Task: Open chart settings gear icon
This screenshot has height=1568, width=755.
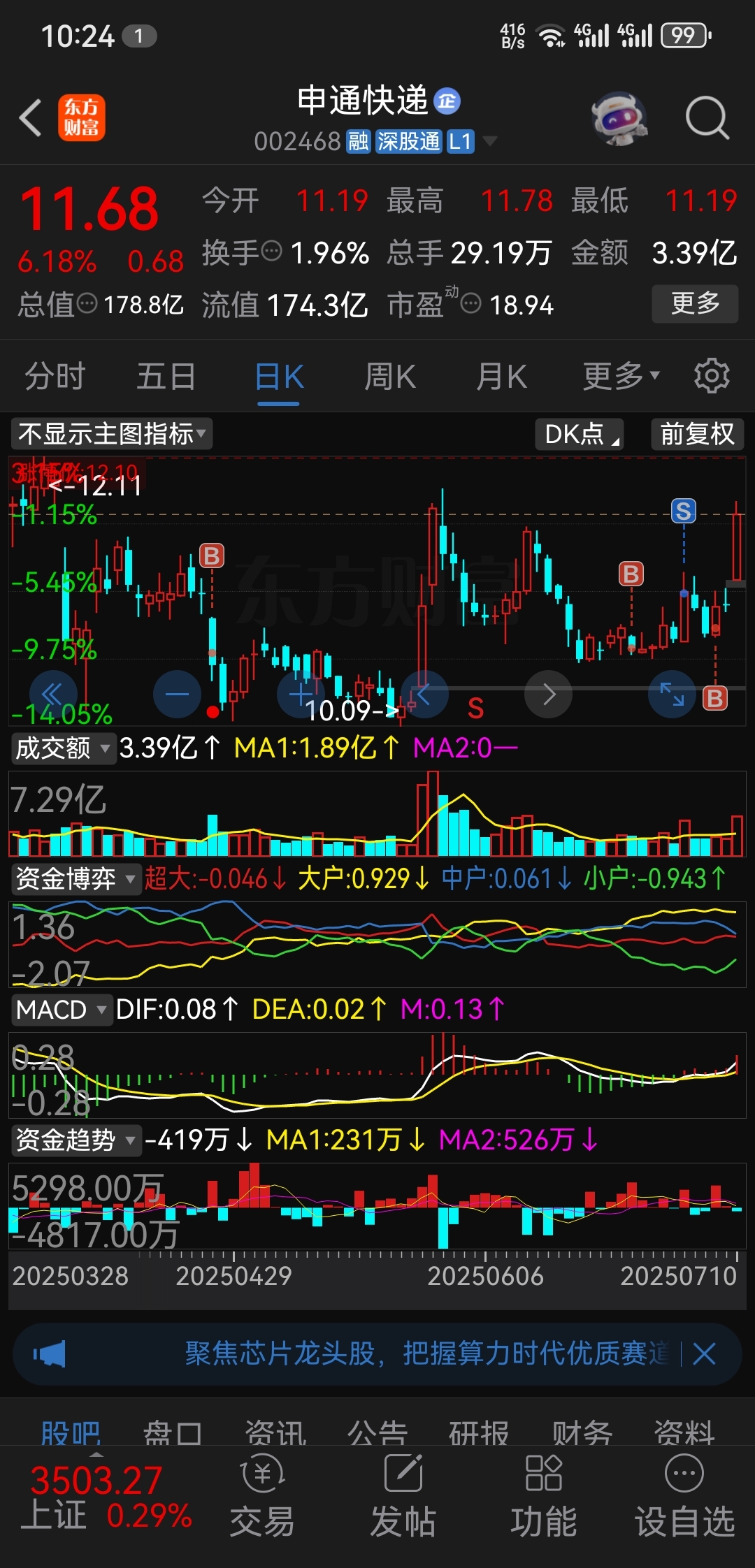Action: pyautogui.click(x=712, y=376)
